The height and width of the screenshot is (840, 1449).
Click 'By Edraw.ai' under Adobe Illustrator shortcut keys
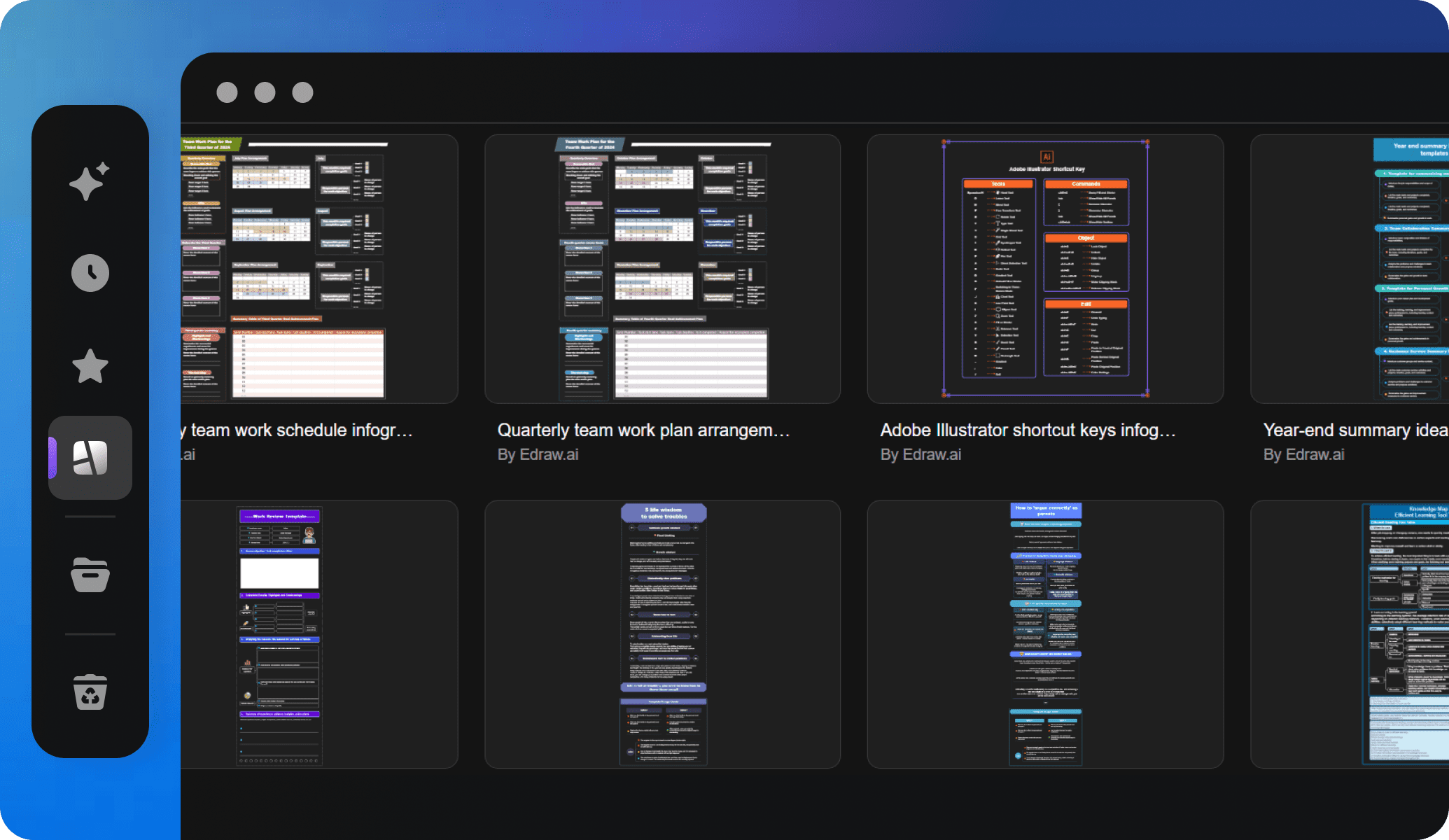click(920, 454)
